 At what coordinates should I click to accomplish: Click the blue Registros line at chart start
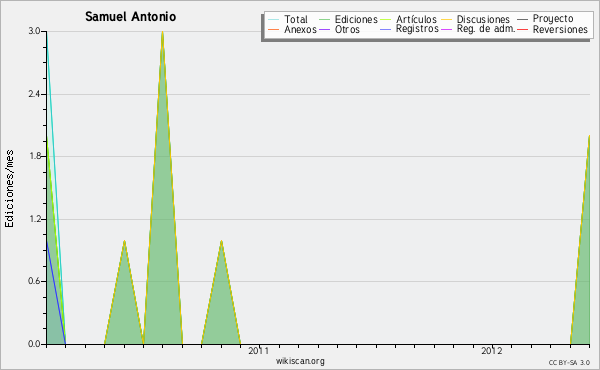(x=56, y=293)
